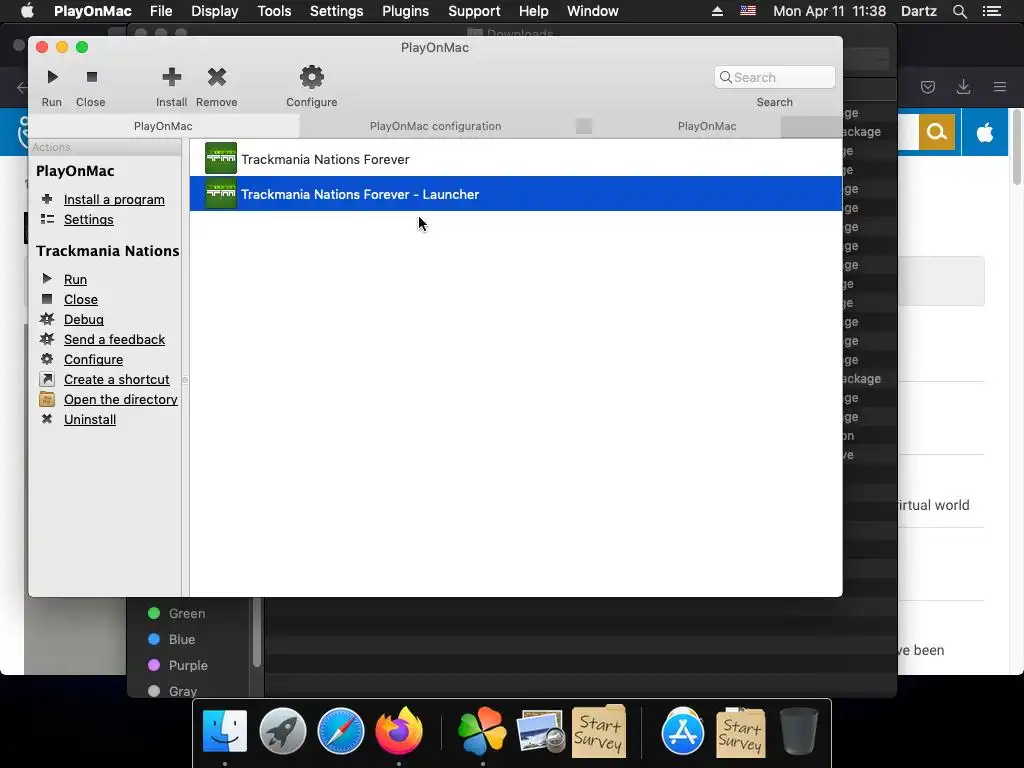Click Firefox downloads arrow icon
Viewport: 1024px width, 768px height.
point(963,87)
